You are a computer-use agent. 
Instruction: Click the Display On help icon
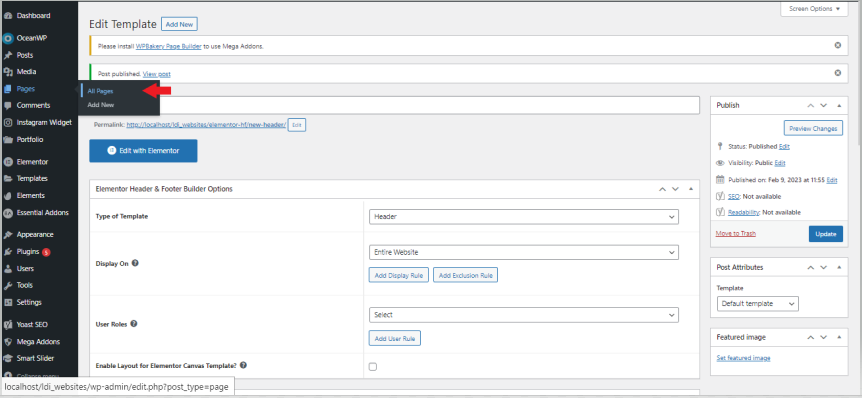(135, 263)
